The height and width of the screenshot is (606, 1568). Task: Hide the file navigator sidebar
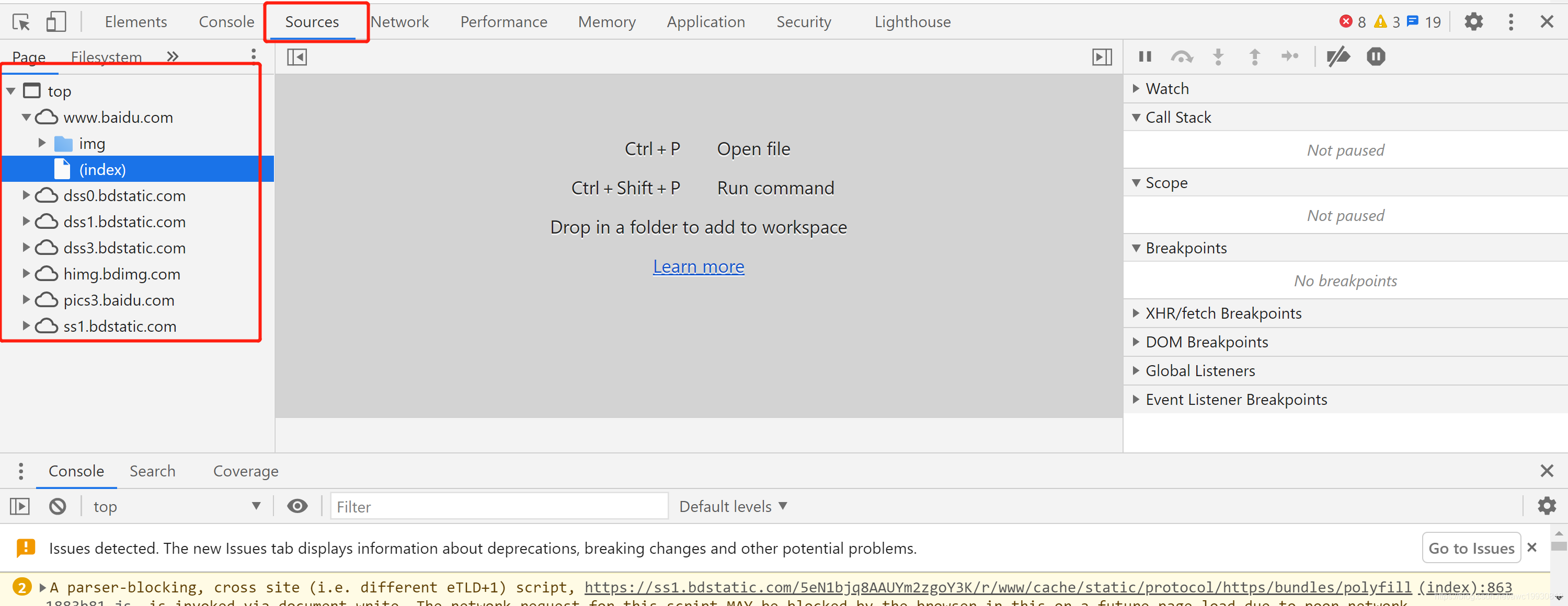click(297, 57)
